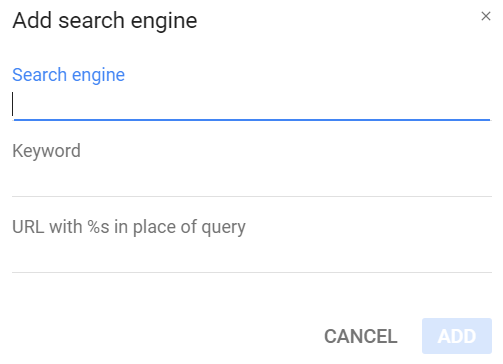Click the Keyword placeholder text
Screen dimensions: 503x364
pos(46,151)
